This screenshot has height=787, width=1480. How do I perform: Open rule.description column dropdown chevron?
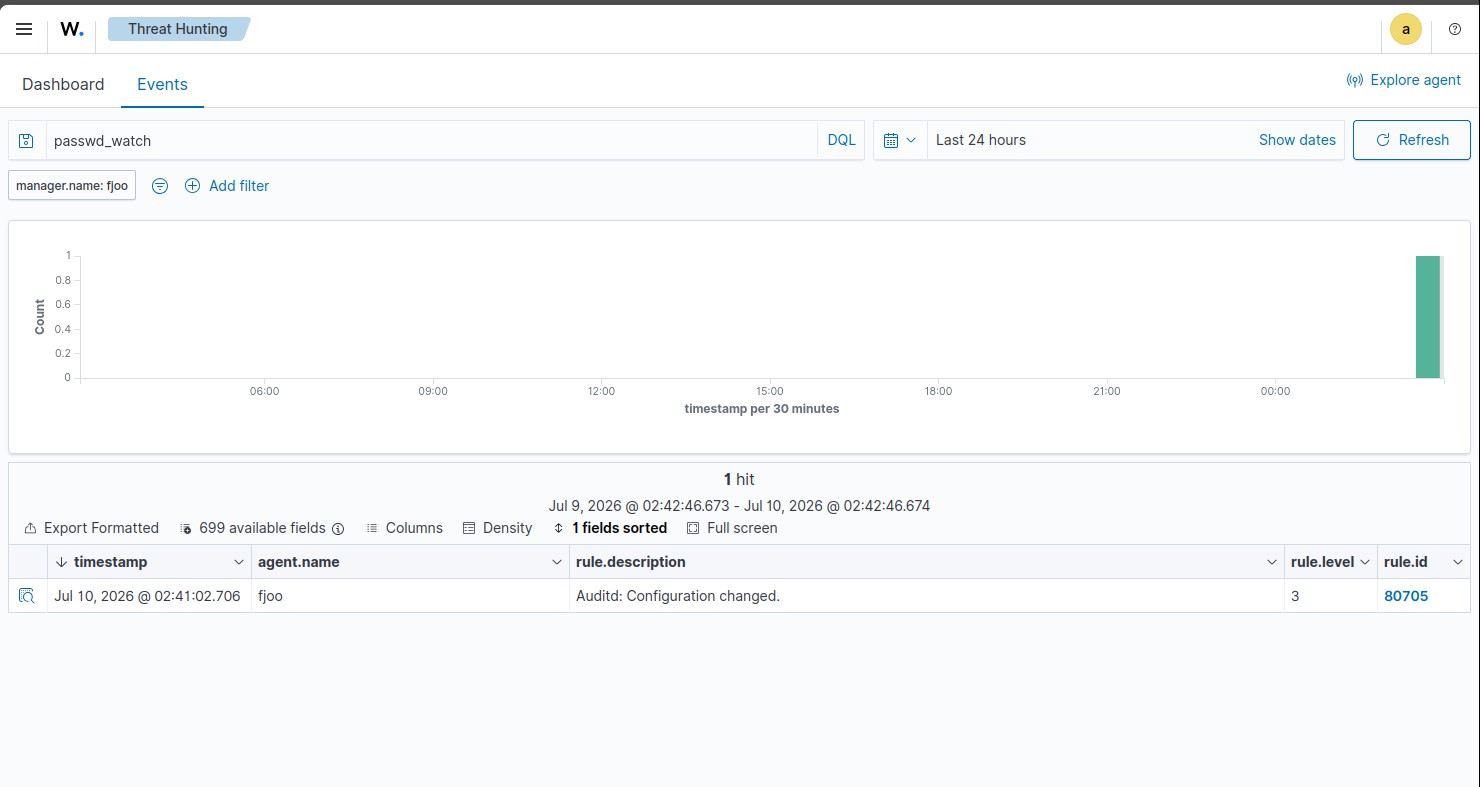1272,562
